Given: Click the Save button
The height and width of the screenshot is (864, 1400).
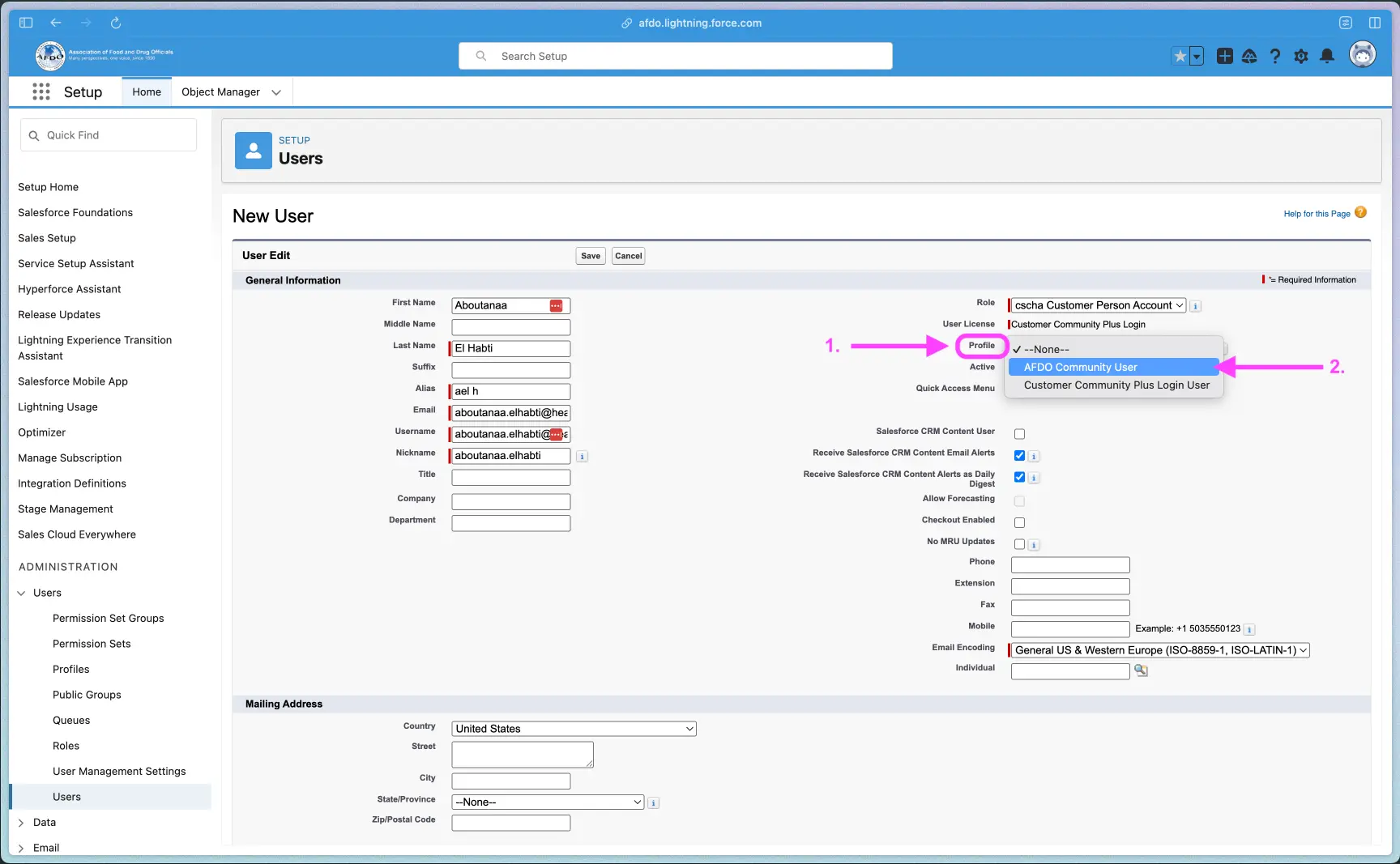Looking at the screenshot, I should pos(590,255).
